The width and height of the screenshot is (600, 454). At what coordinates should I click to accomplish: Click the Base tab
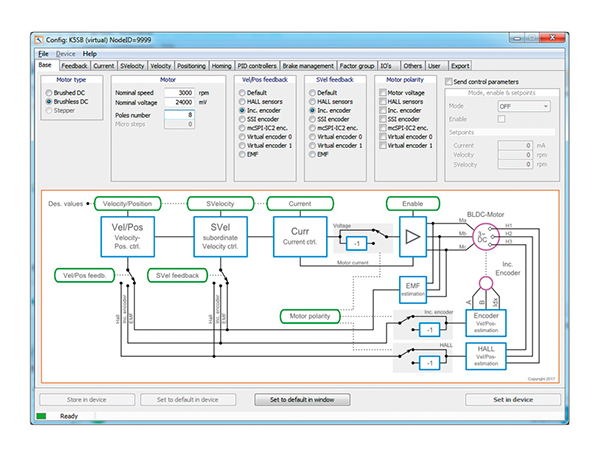pos(46,65)
